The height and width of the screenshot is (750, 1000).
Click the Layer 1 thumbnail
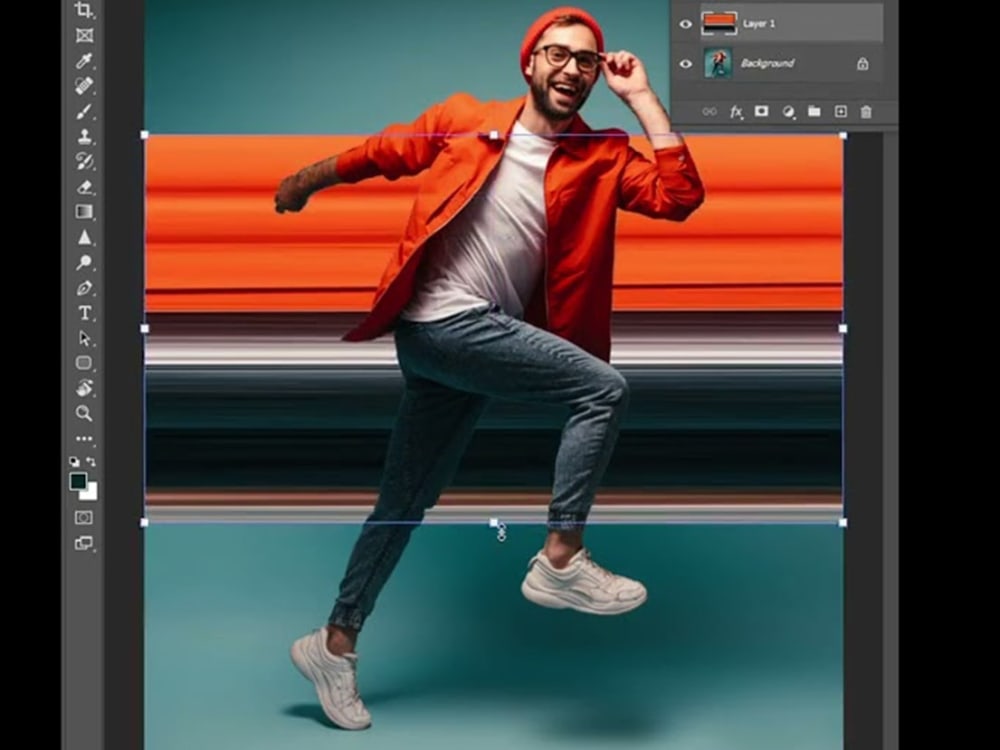[x=718, y=23]
